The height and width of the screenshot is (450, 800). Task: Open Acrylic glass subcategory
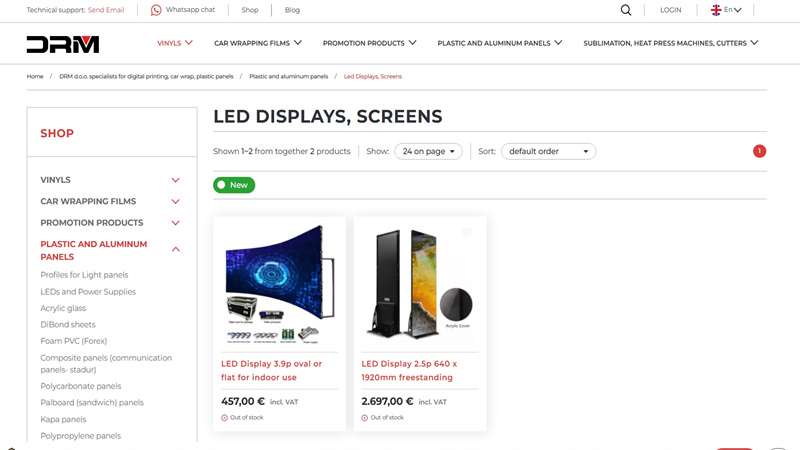click(63, 308)
